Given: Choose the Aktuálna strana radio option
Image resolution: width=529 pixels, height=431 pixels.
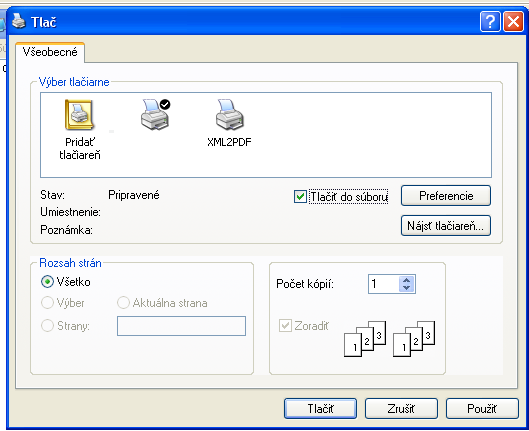Looking at the screenshot, I should (x=123, y=303).
